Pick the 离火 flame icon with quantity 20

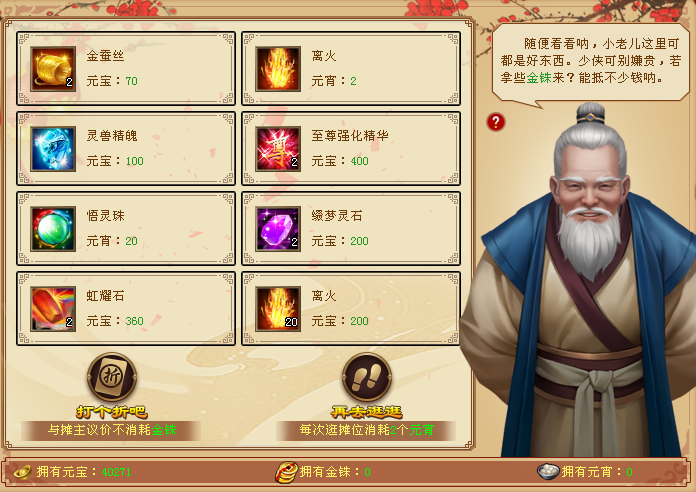pyautogui.click(x=278, y=309)
